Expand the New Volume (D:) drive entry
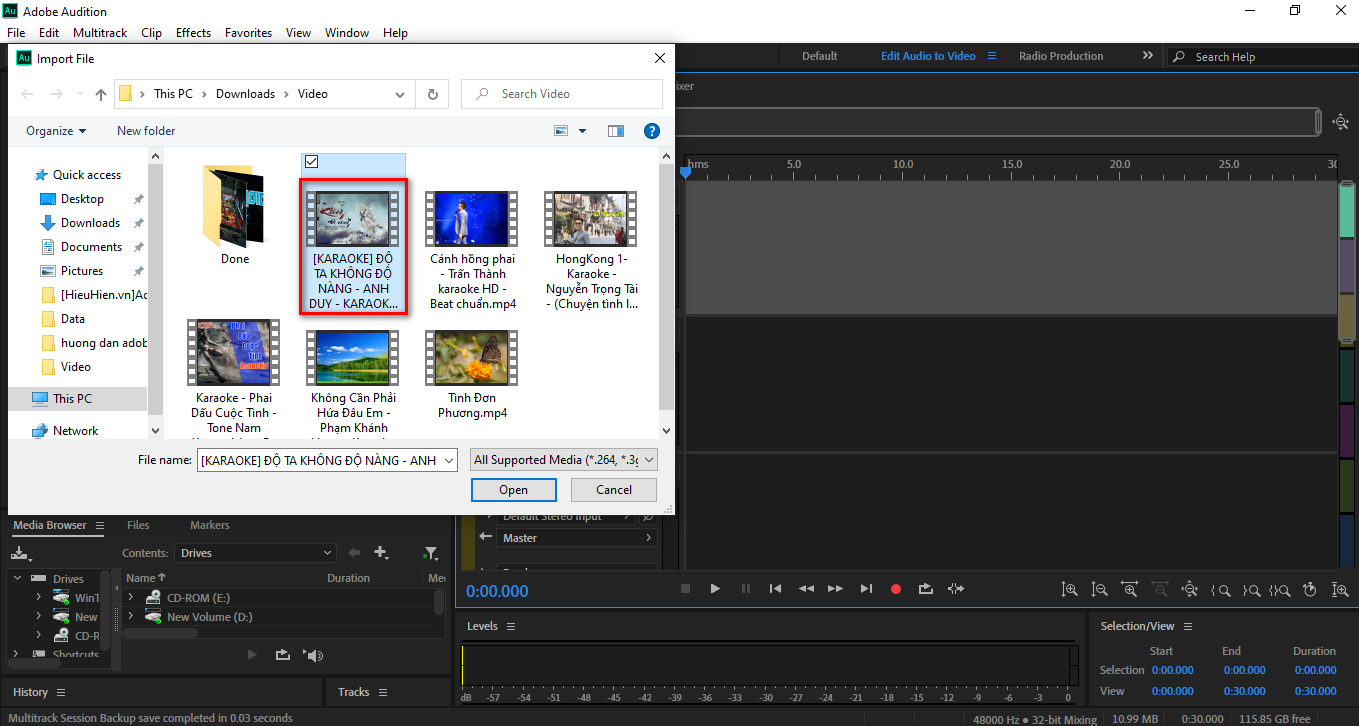1359x726 pixels. tap(131, 617)
